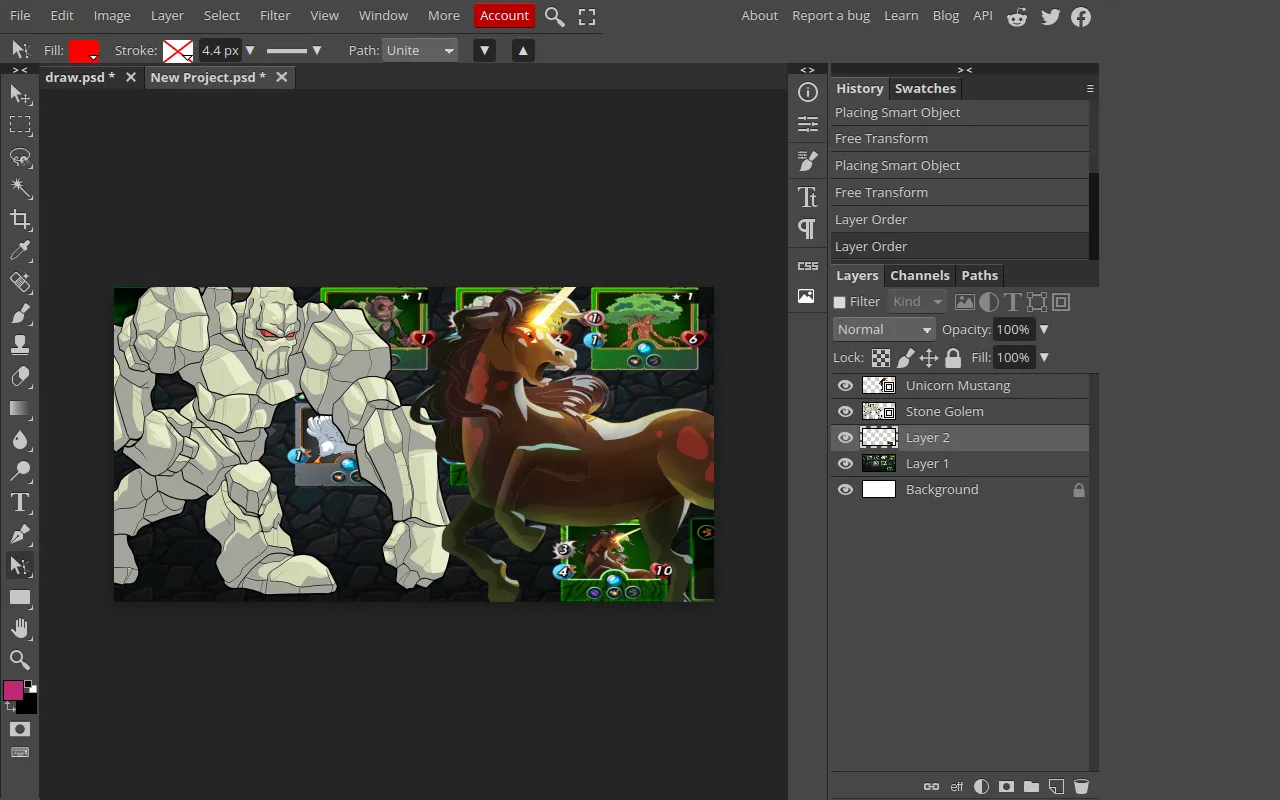Toggle lock position

929,358
